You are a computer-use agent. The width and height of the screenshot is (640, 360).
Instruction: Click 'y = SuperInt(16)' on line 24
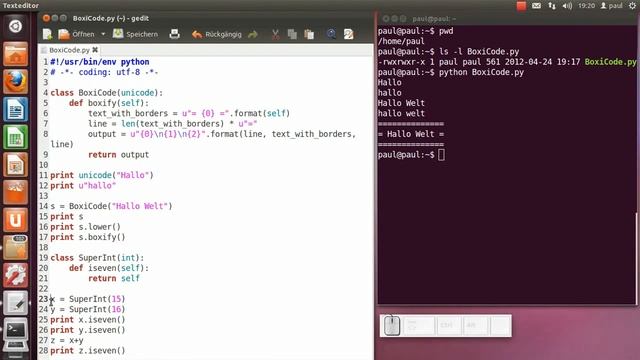88,309
